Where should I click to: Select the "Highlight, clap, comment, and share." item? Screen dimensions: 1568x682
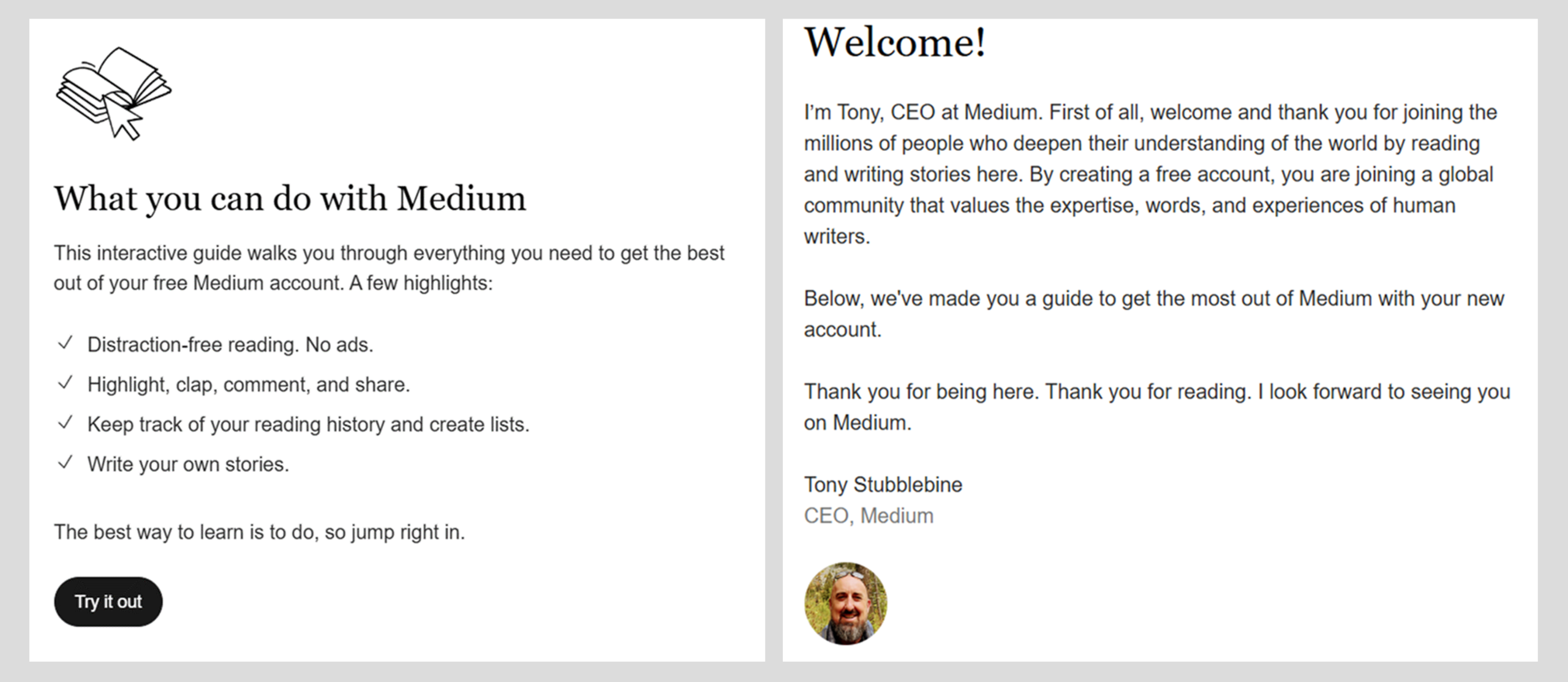[249, 385]
